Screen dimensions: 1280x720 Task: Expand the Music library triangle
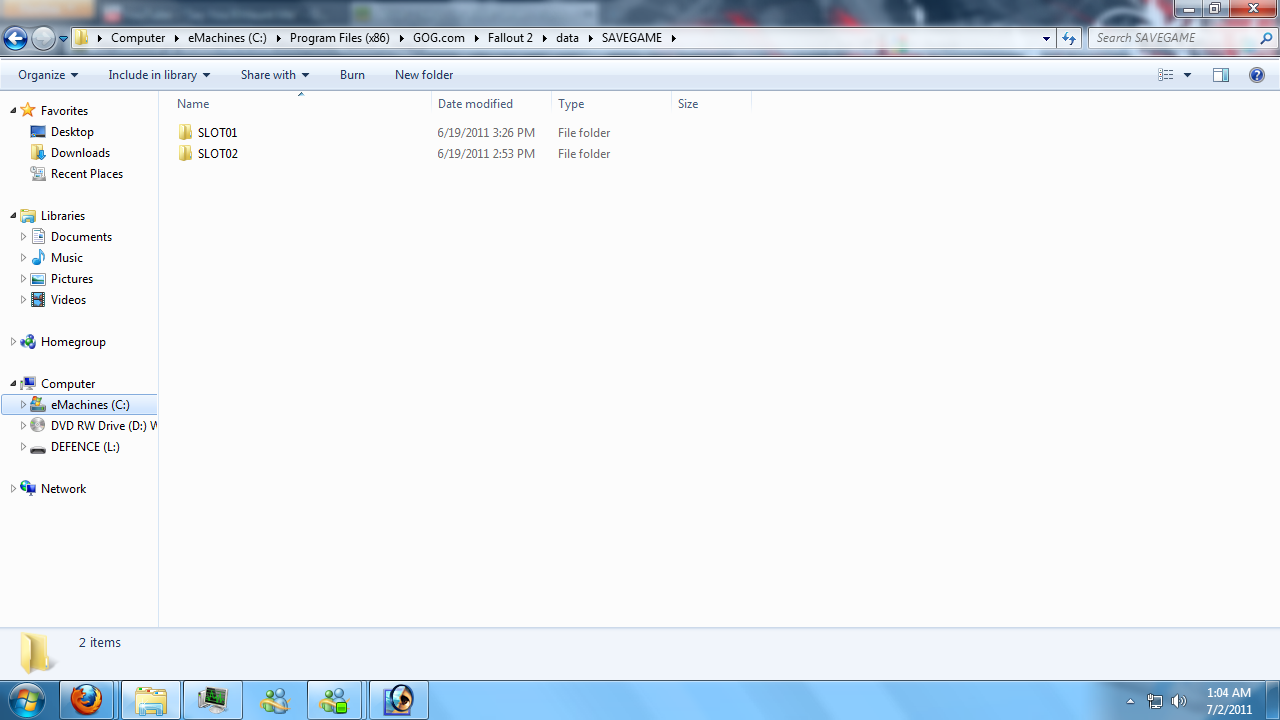[23, 258]
